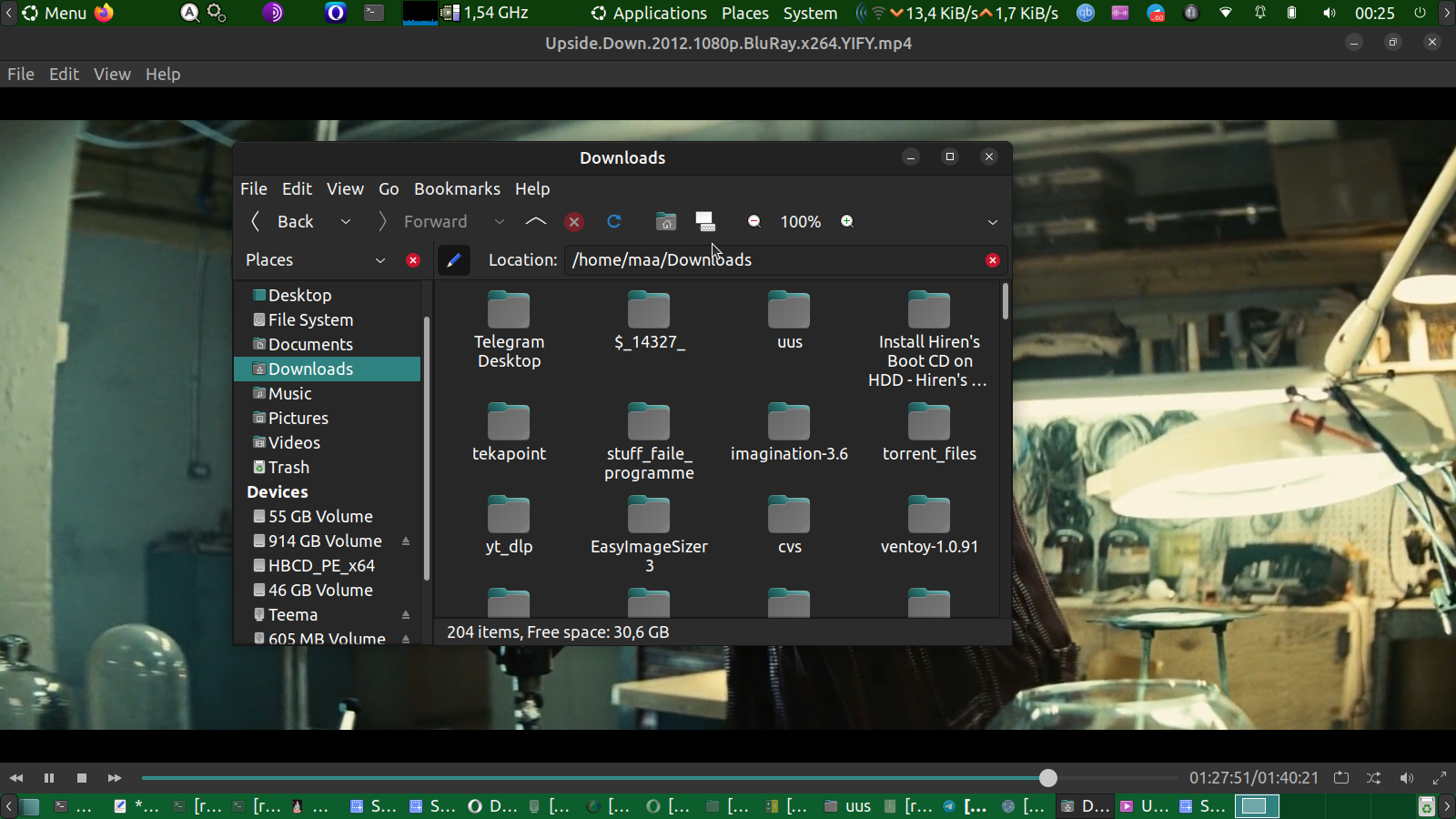Click the Reload button in file manager toolbar

pos(614,221)
